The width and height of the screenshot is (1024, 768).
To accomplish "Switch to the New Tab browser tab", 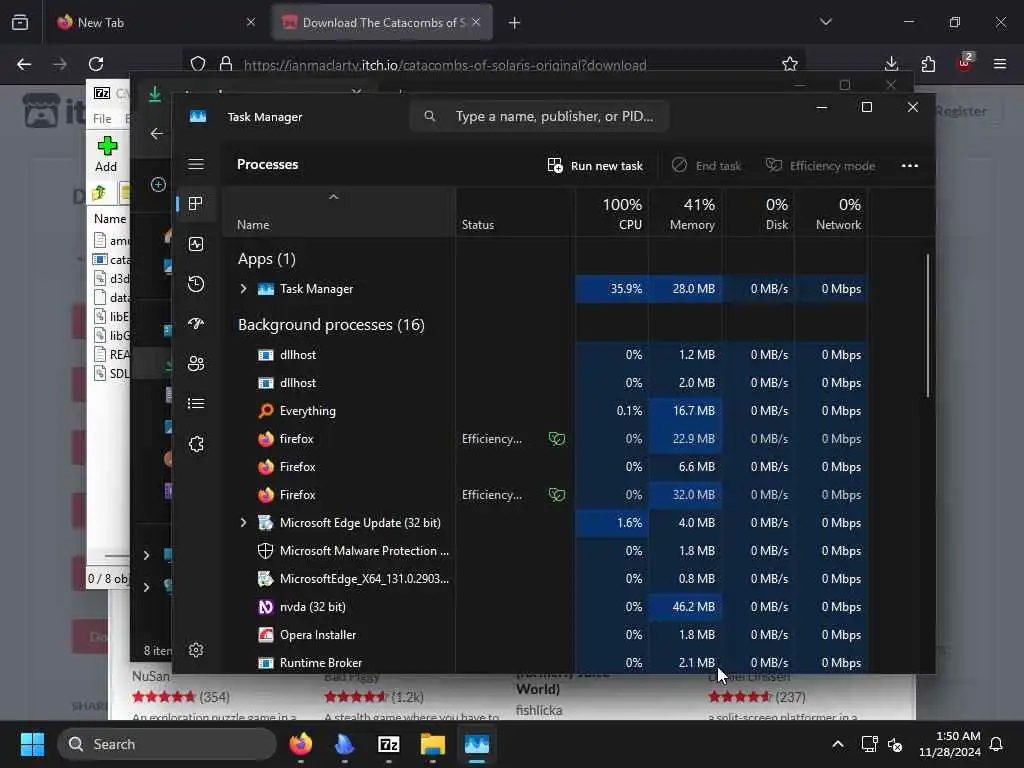I will coord(157,22).
